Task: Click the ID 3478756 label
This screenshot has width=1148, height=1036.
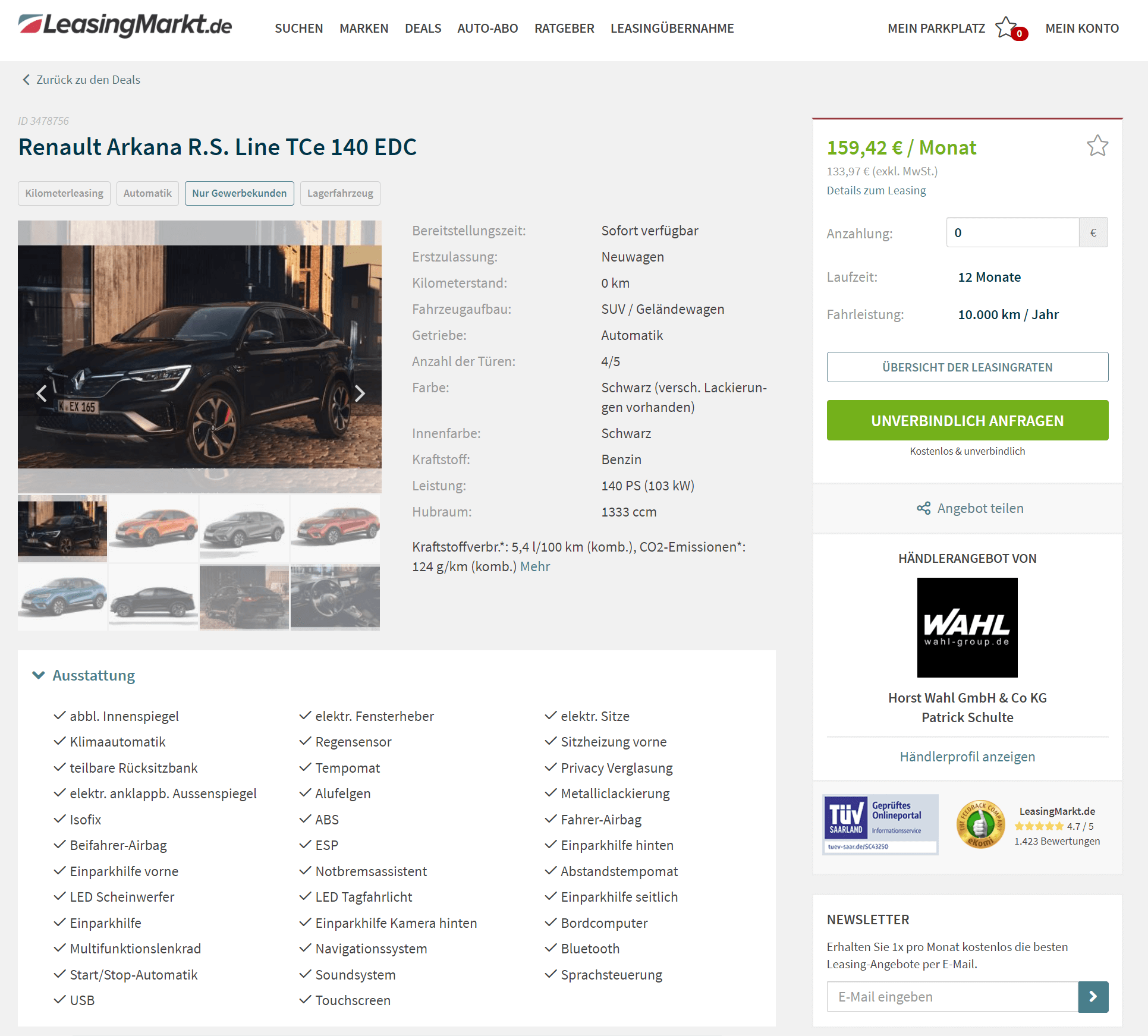Action: pyautogui.click(x=43, y=121)
